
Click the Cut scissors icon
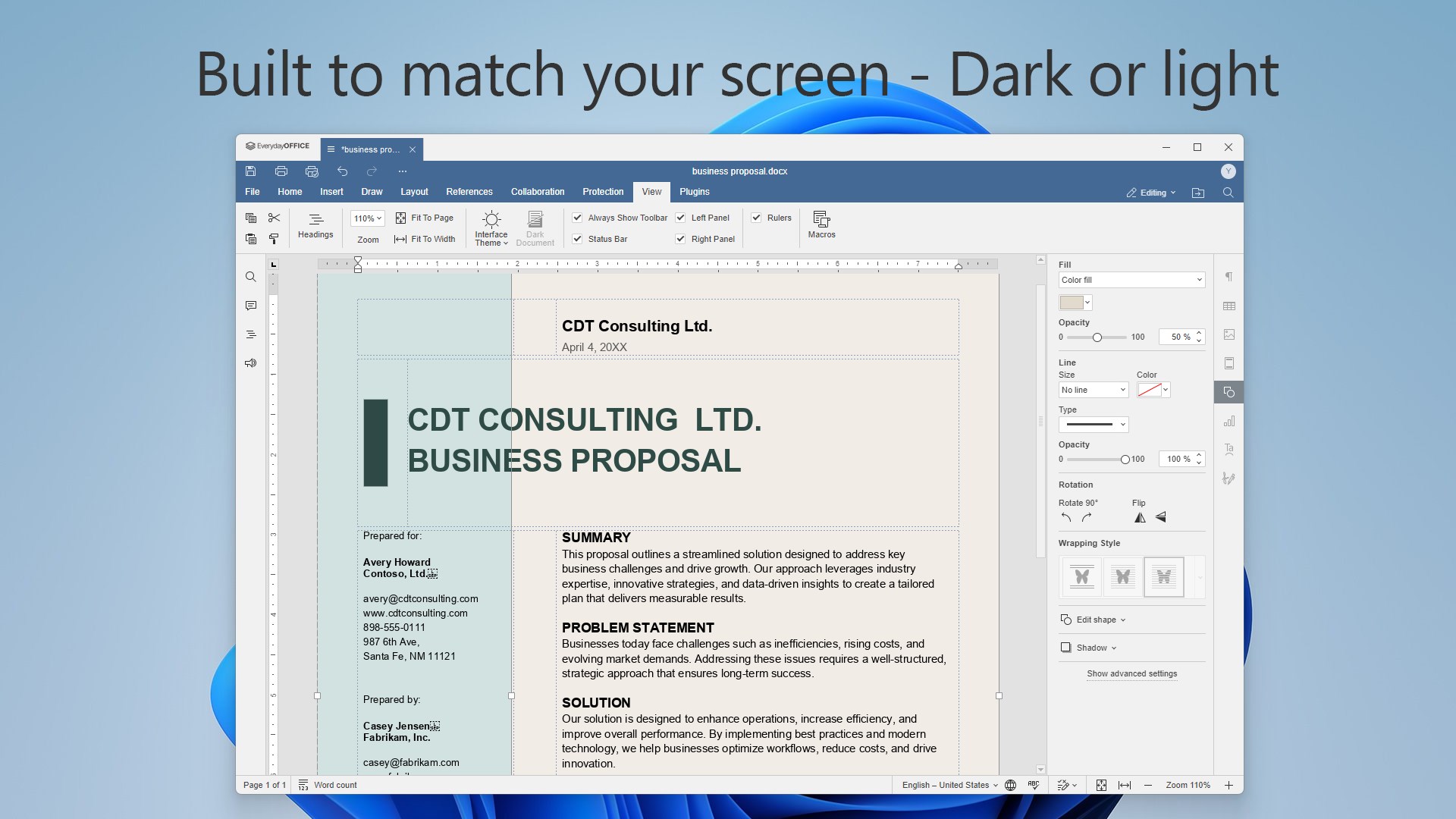274,218
